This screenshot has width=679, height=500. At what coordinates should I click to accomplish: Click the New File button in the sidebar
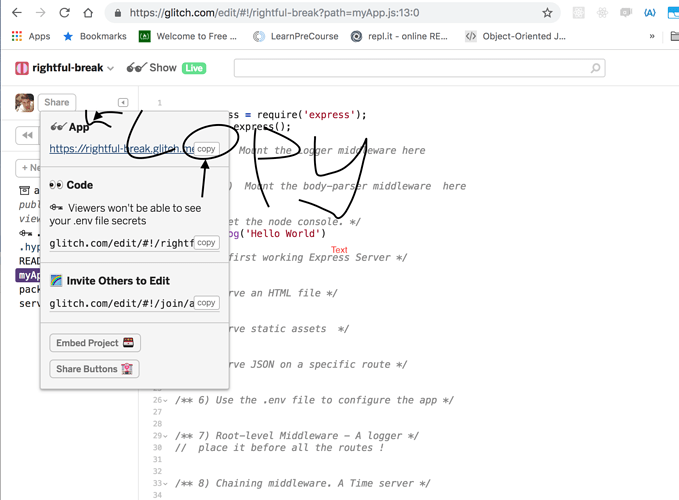tap(28, 168)
